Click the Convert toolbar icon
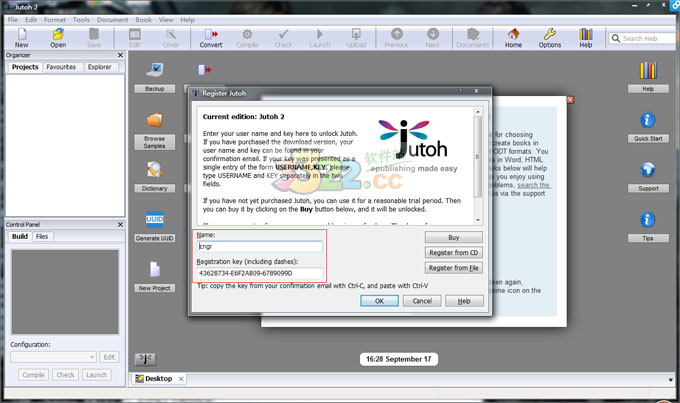The width and height of the screenshot is (680, 403). (211, 38)
